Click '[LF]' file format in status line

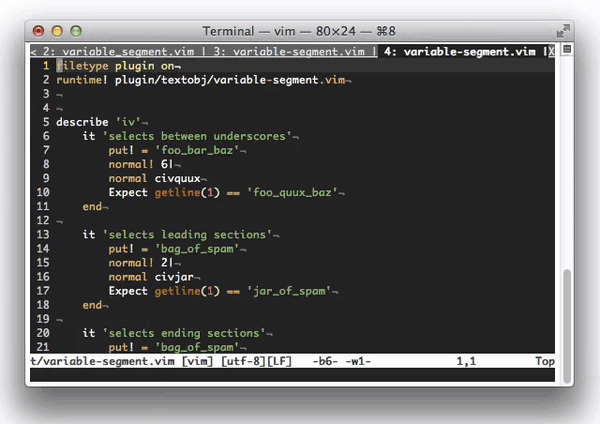point(279,361)
